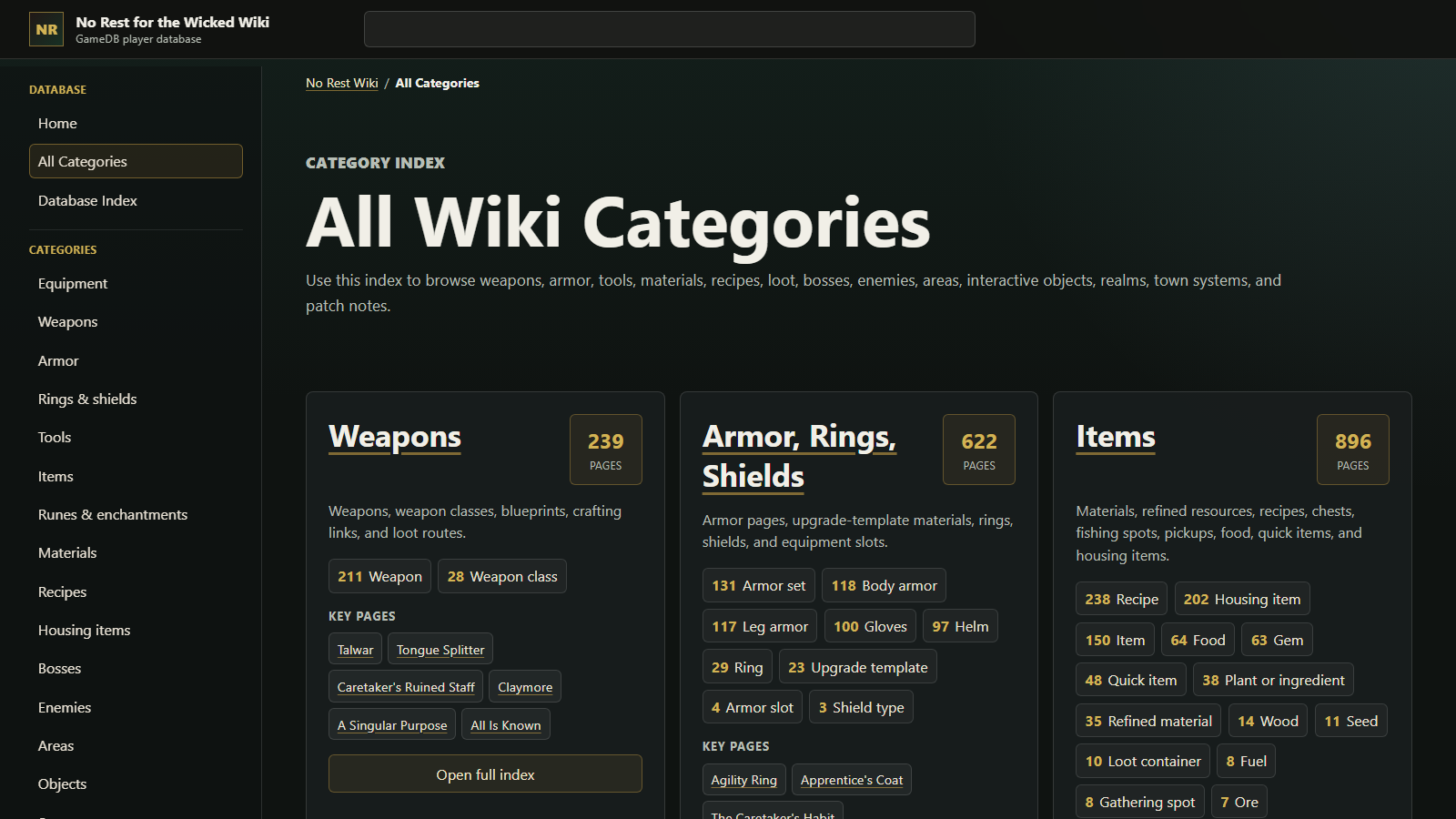Open the Armor, Rings, Shields heading link
The image size is (1456, 819).
tap(799, 456)
